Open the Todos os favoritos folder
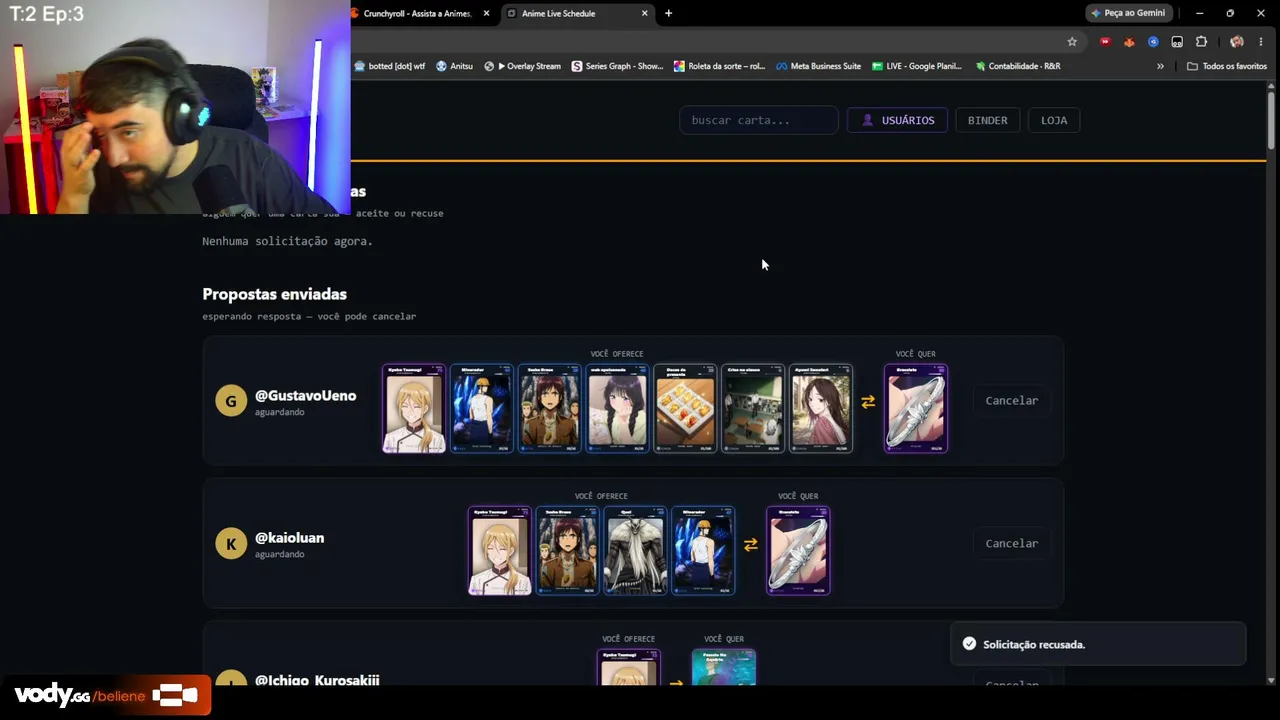The width and height of the screenshot is (1280, 720). 1227,66
